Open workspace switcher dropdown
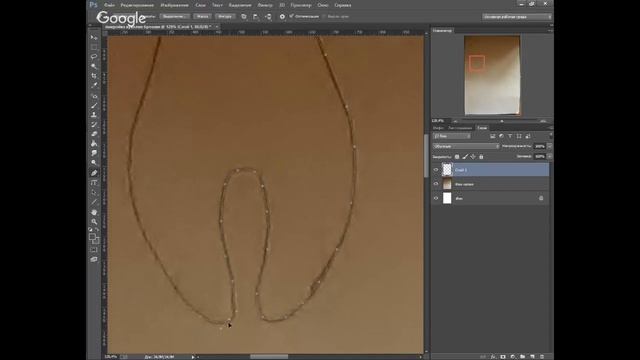The image size is (640, 360). tap(517, 17)
